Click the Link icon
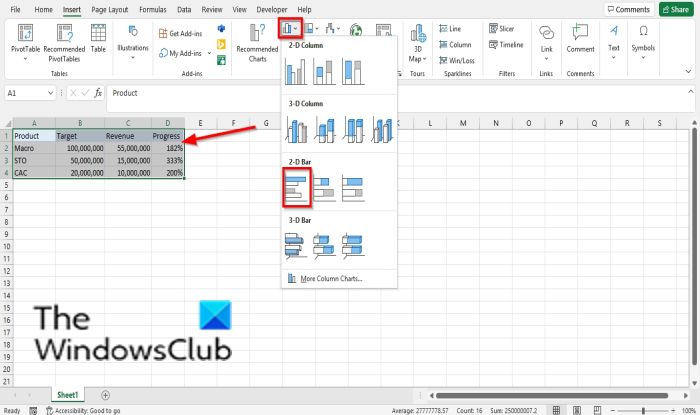 pos(546,33)
